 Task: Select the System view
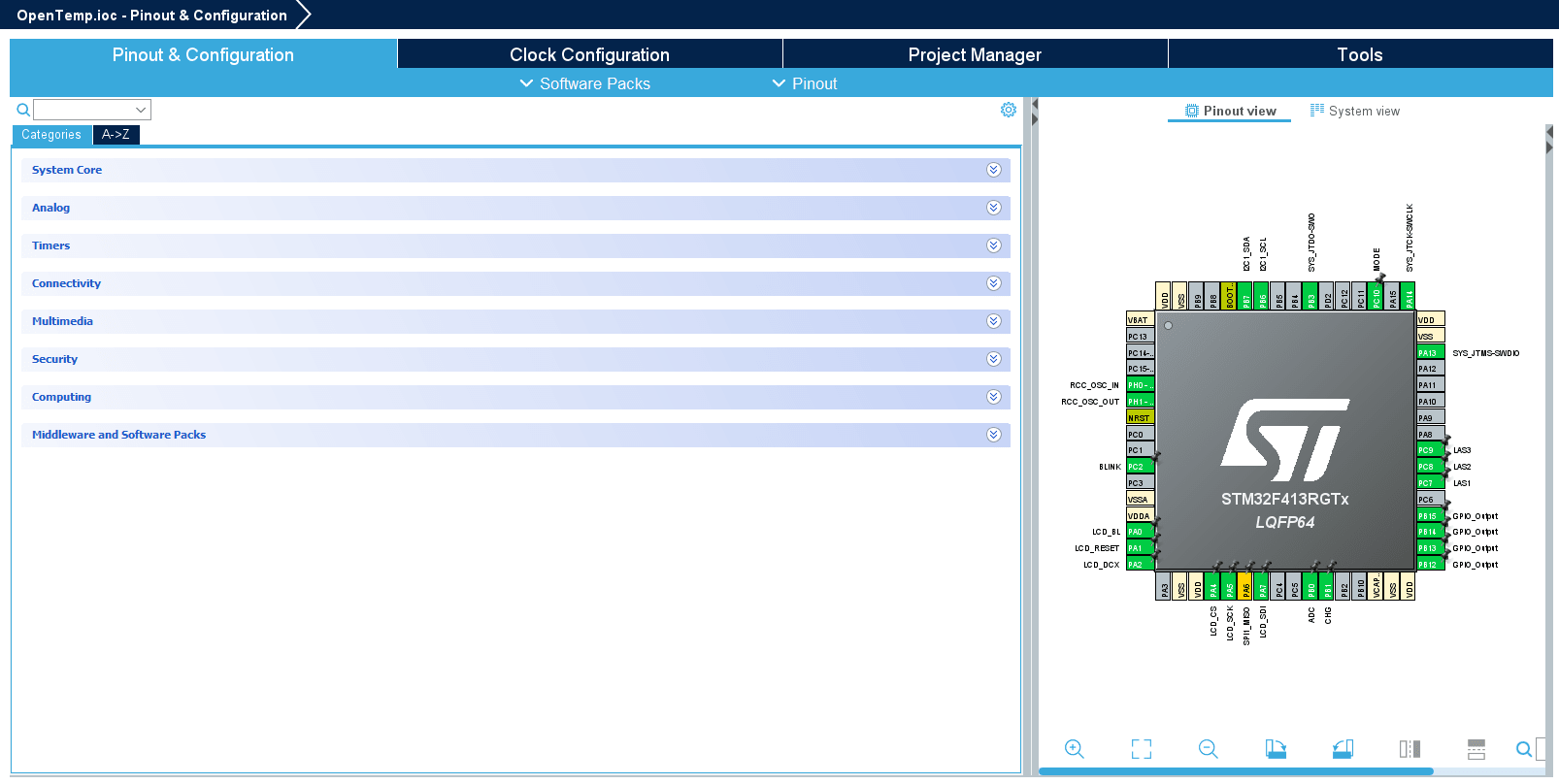(1355, 111)
